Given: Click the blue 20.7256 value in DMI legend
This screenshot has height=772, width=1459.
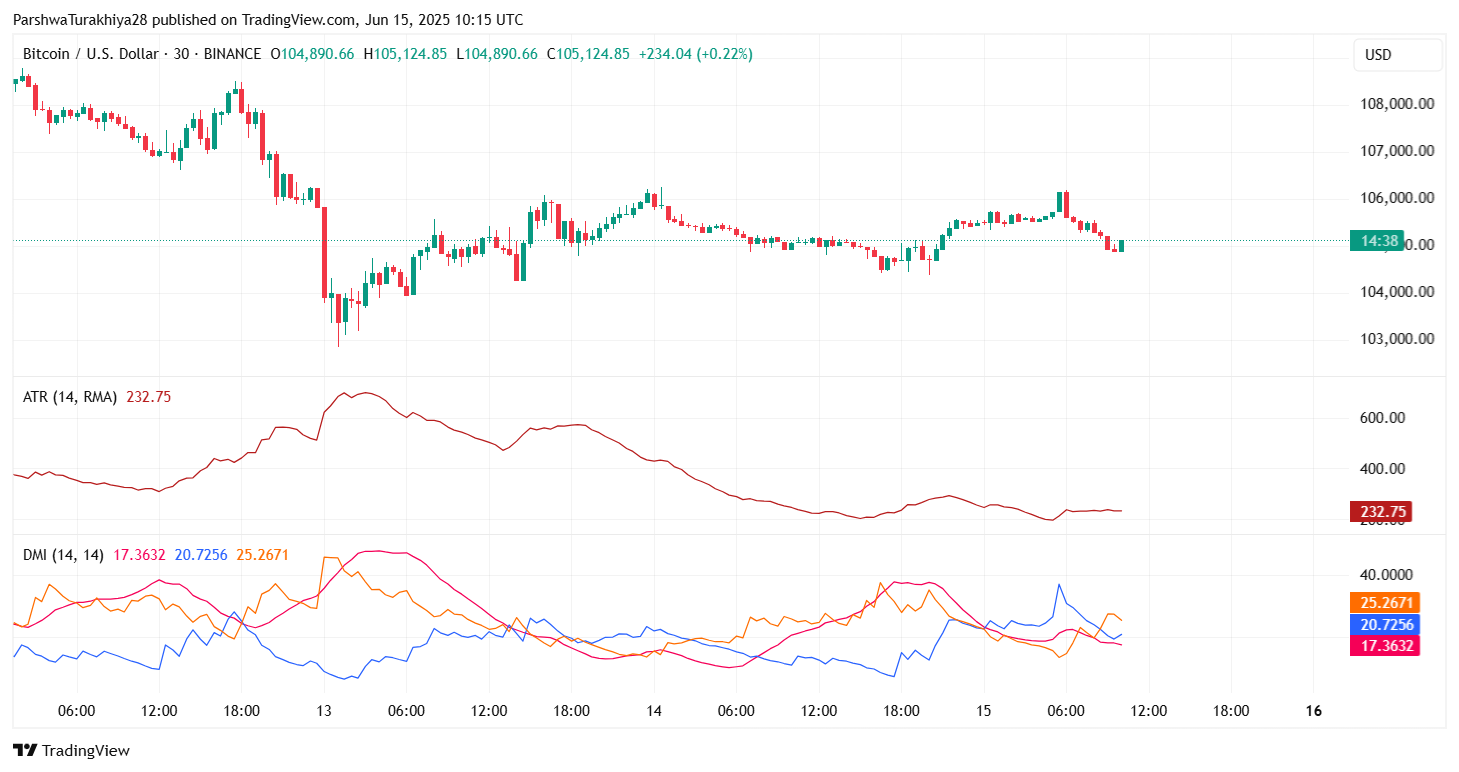Looking at the screenshot, I should click(201, 554).
